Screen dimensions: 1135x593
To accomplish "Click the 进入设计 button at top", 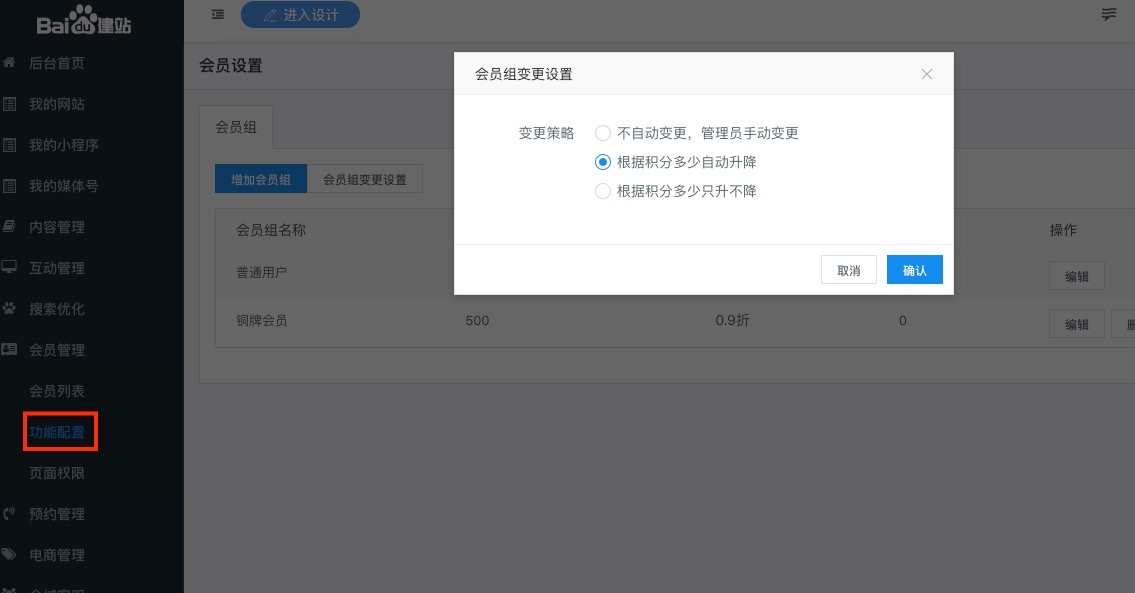I will (x=300, y=15).
